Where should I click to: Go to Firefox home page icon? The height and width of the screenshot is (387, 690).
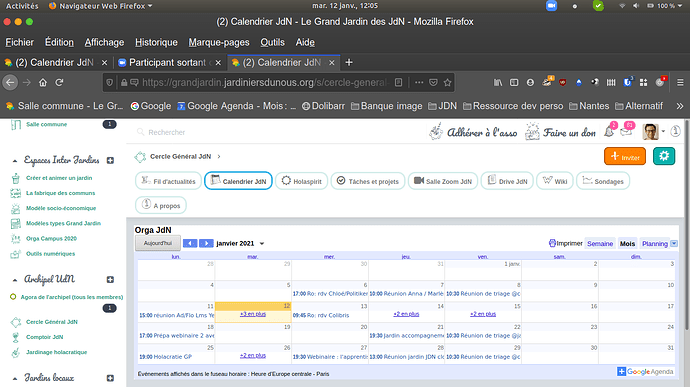pos(43,82)
